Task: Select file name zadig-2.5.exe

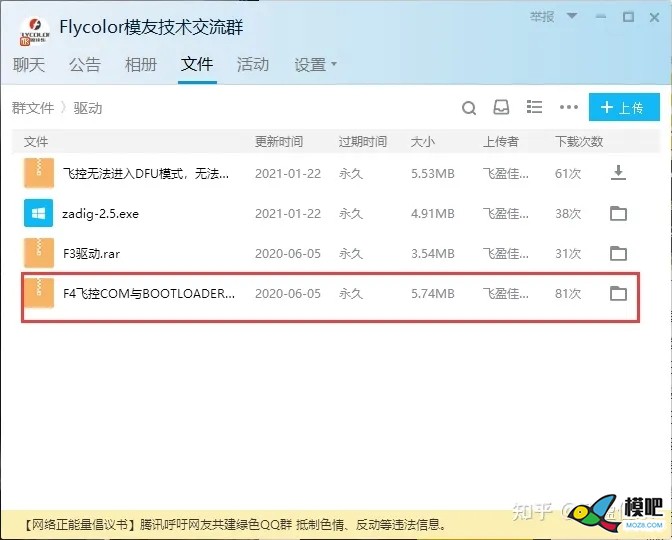Action: (x=100, y=213)
